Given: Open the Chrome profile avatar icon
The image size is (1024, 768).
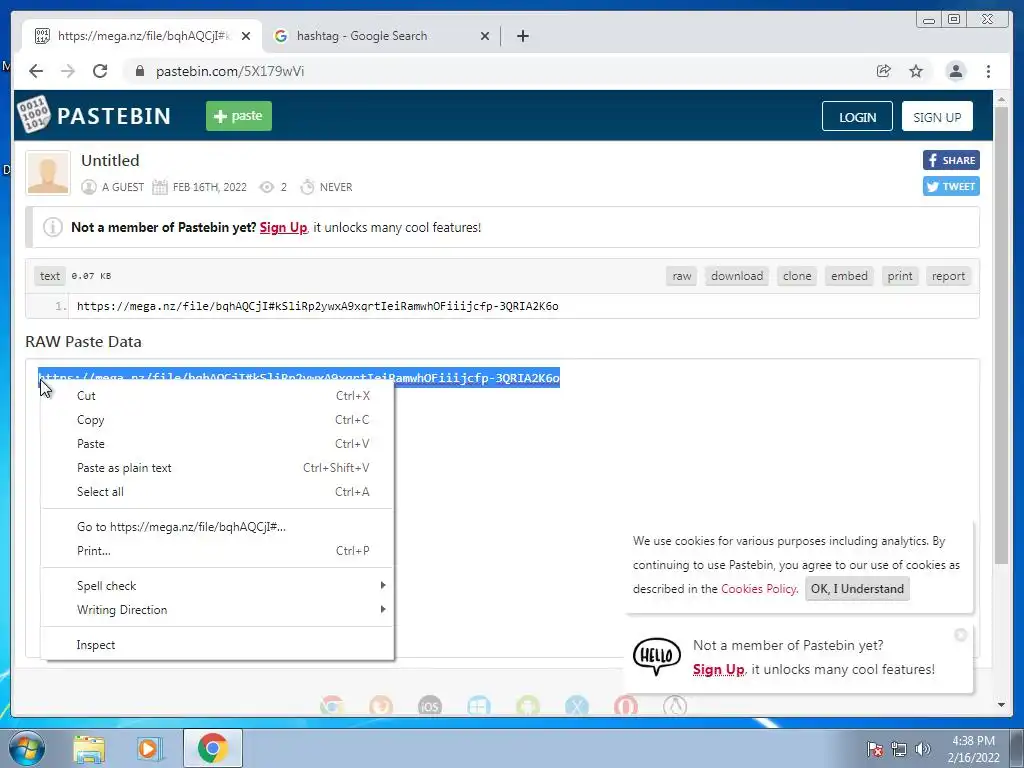Looking at the screenshot, I should coord(955,71).
